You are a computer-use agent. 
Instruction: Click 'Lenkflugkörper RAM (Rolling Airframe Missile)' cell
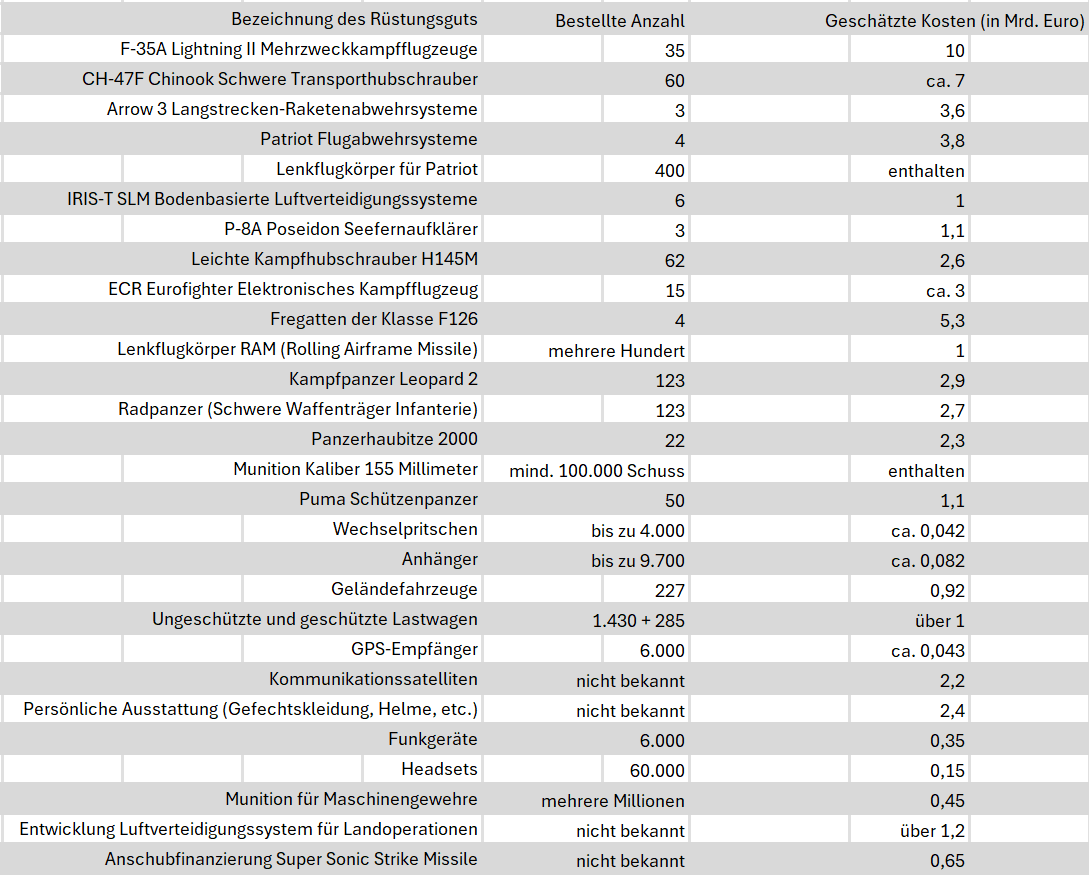pyautogui.click(x=297, y=349)
